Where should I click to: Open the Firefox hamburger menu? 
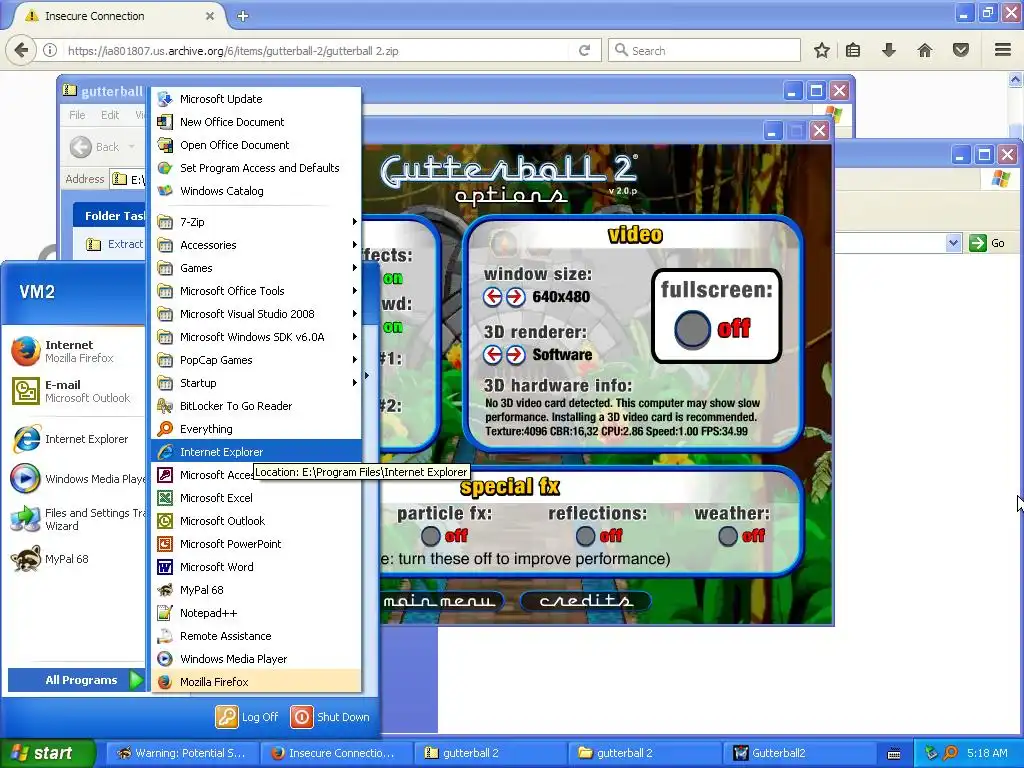pyautogui.click(x=1003, y=50)
